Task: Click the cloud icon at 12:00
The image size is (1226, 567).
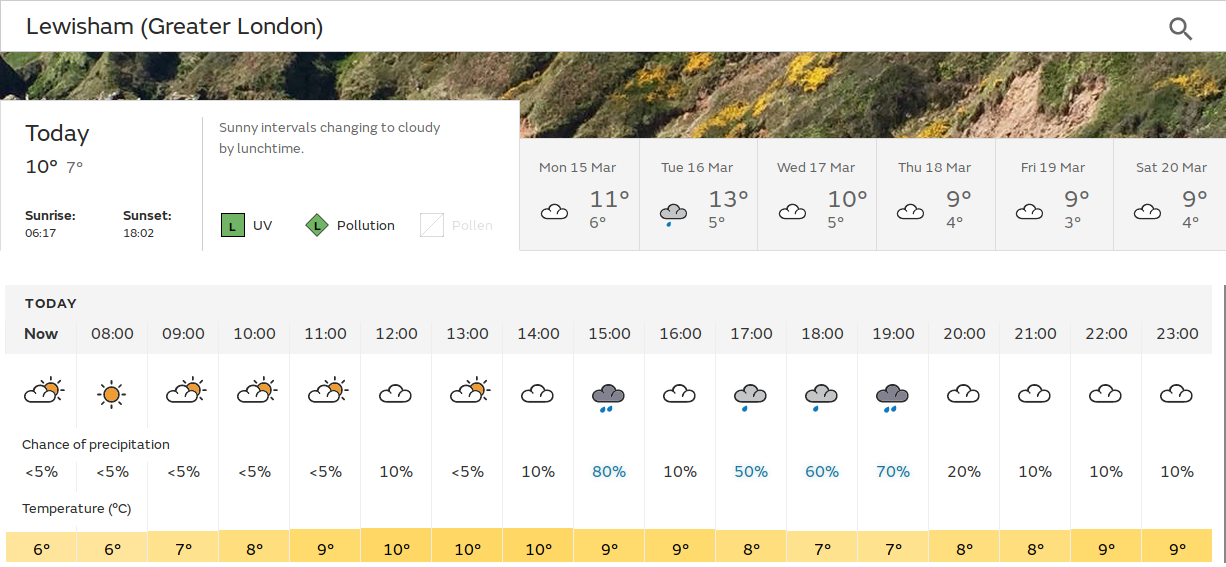Action: click(x=396, y=394)
